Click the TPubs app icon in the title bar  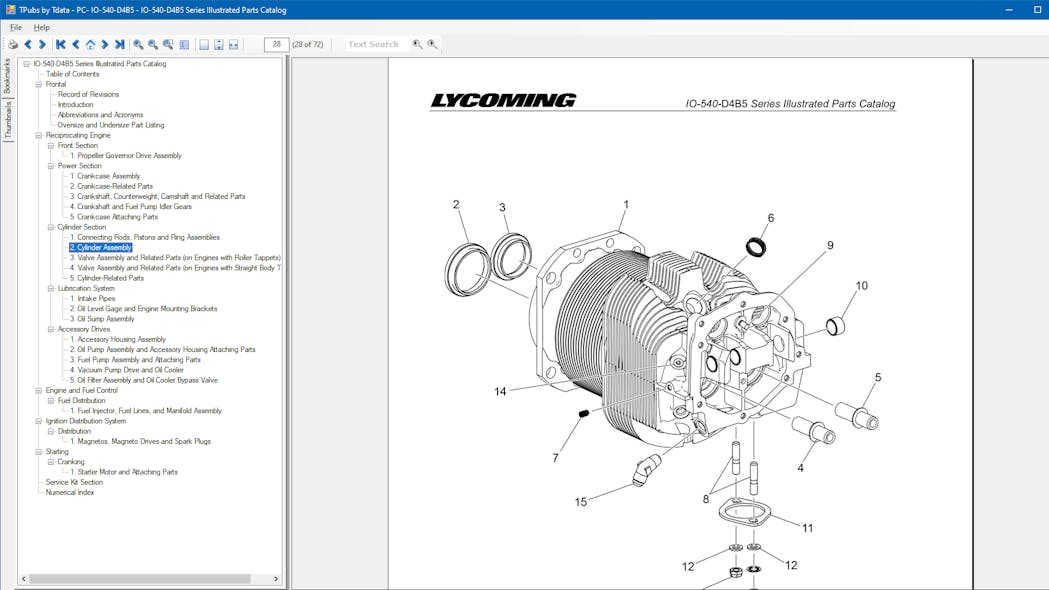11,9
